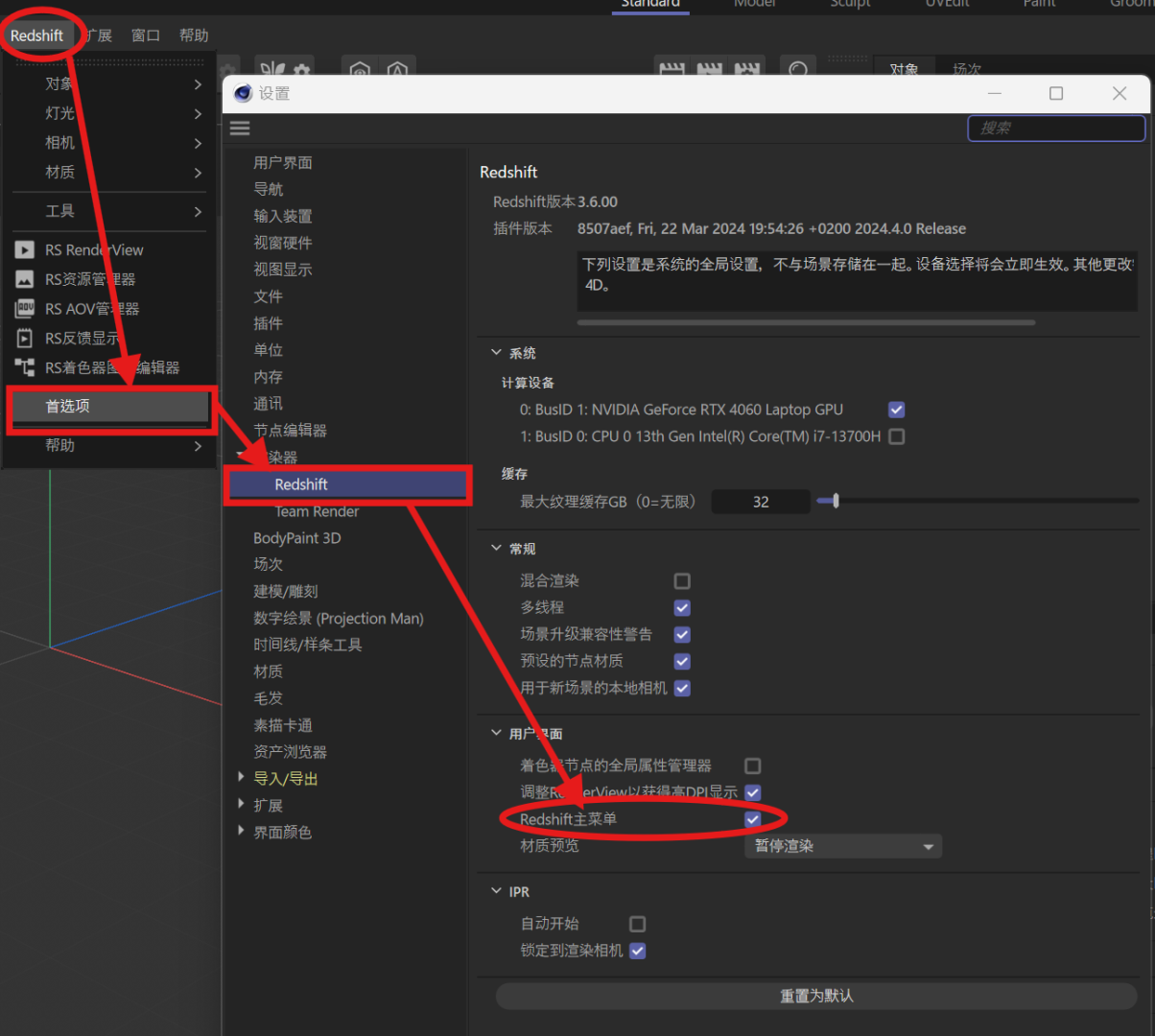Select 场次 in the settings tree
The height and width of the screenshot is (1036, 1155).
point(269,565)
